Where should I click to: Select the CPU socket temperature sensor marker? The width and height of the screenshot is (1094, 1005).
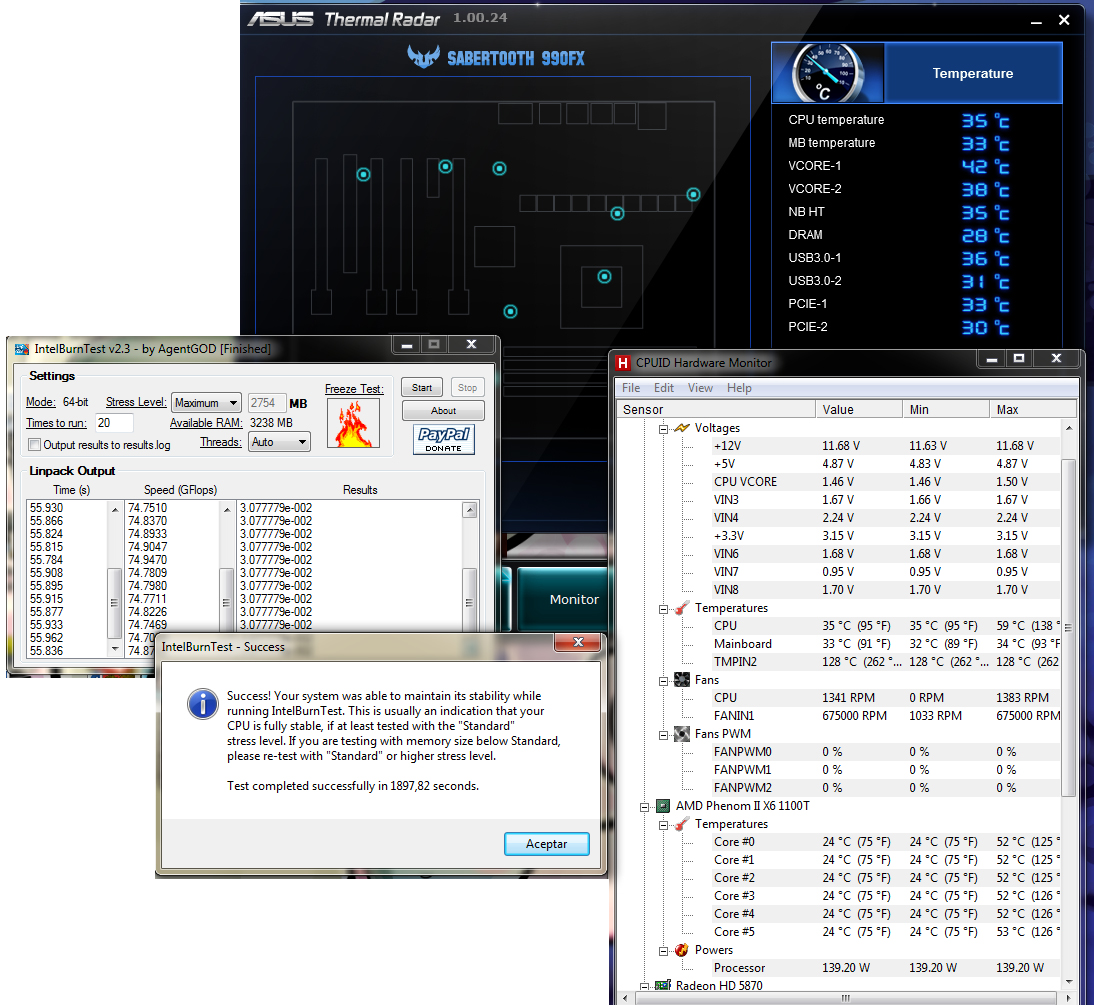point(604,276)
